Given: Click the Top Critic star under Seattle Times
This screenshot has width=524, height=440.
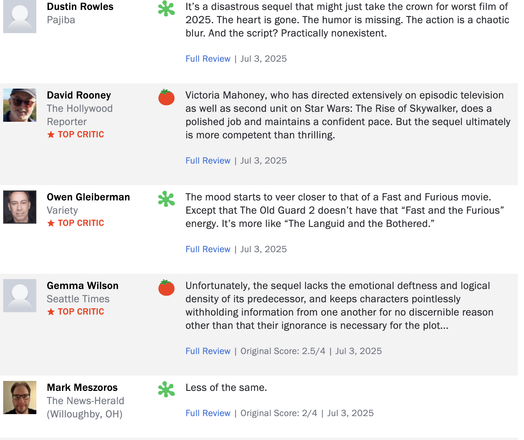Looking at the screenshot, I should (51, 312).
